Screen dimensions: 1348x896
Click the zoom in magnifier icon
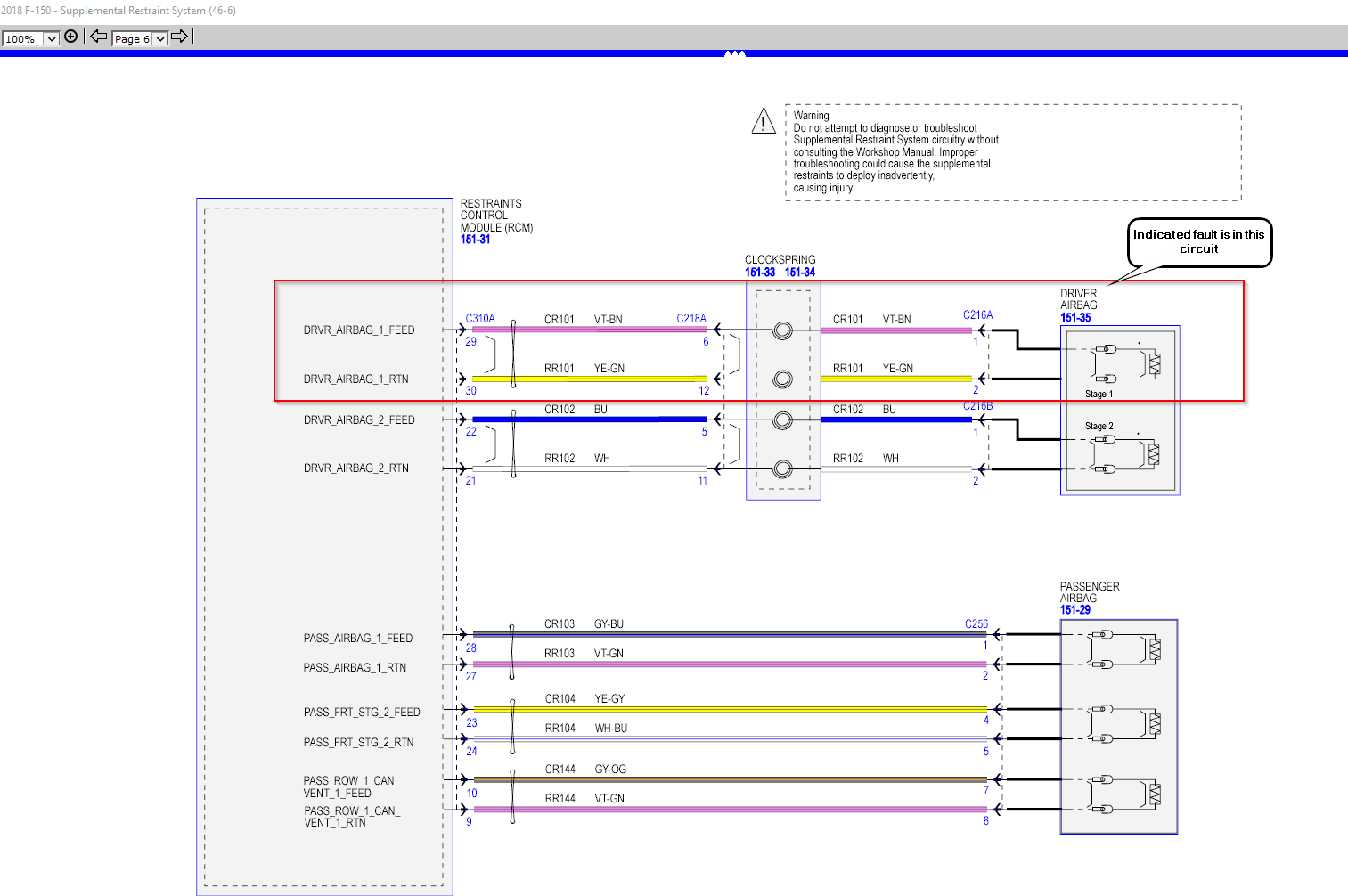71,37
